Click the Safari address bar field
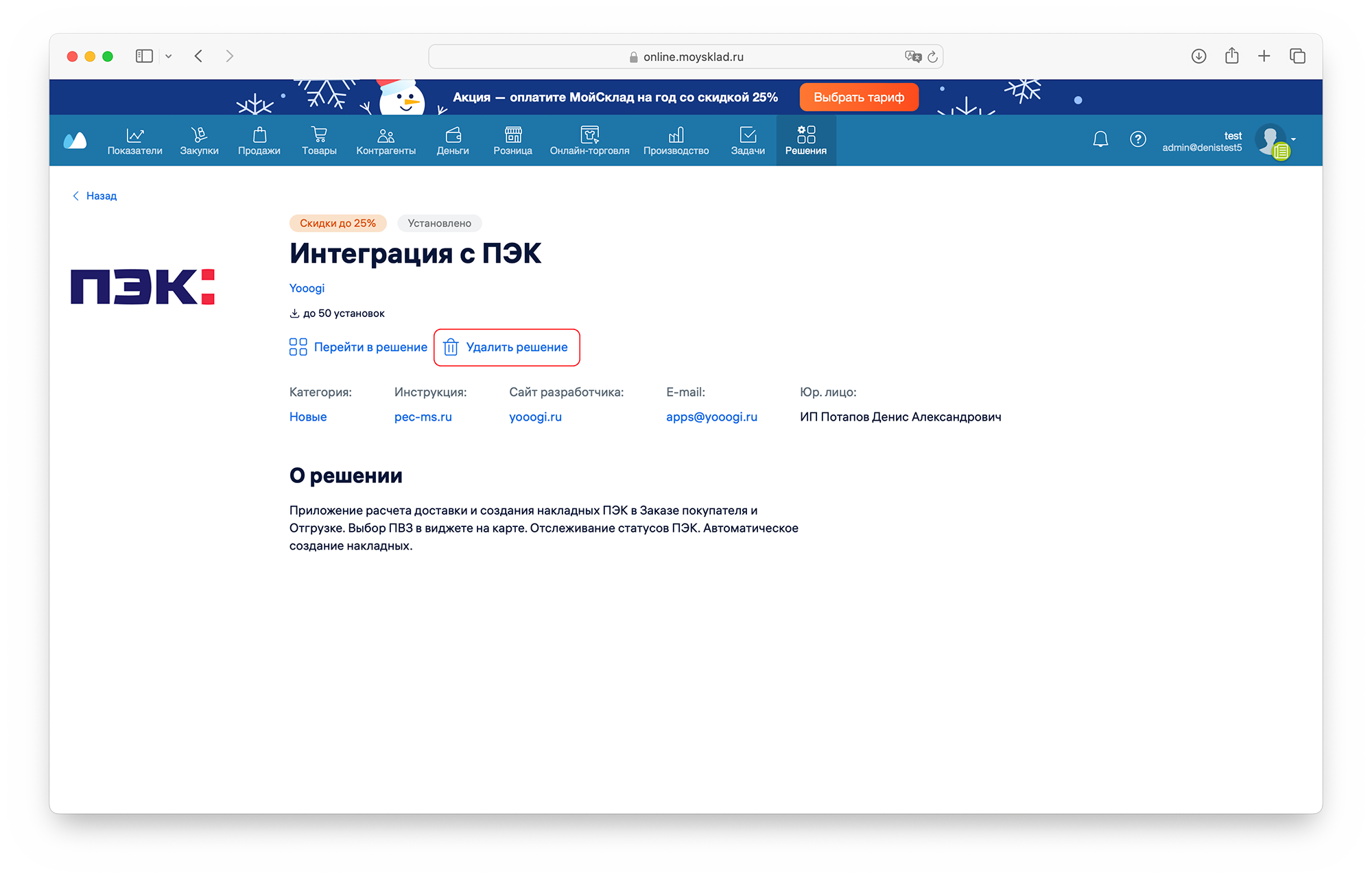Viewport: 1372px width, 879px height. pos(686,57)
